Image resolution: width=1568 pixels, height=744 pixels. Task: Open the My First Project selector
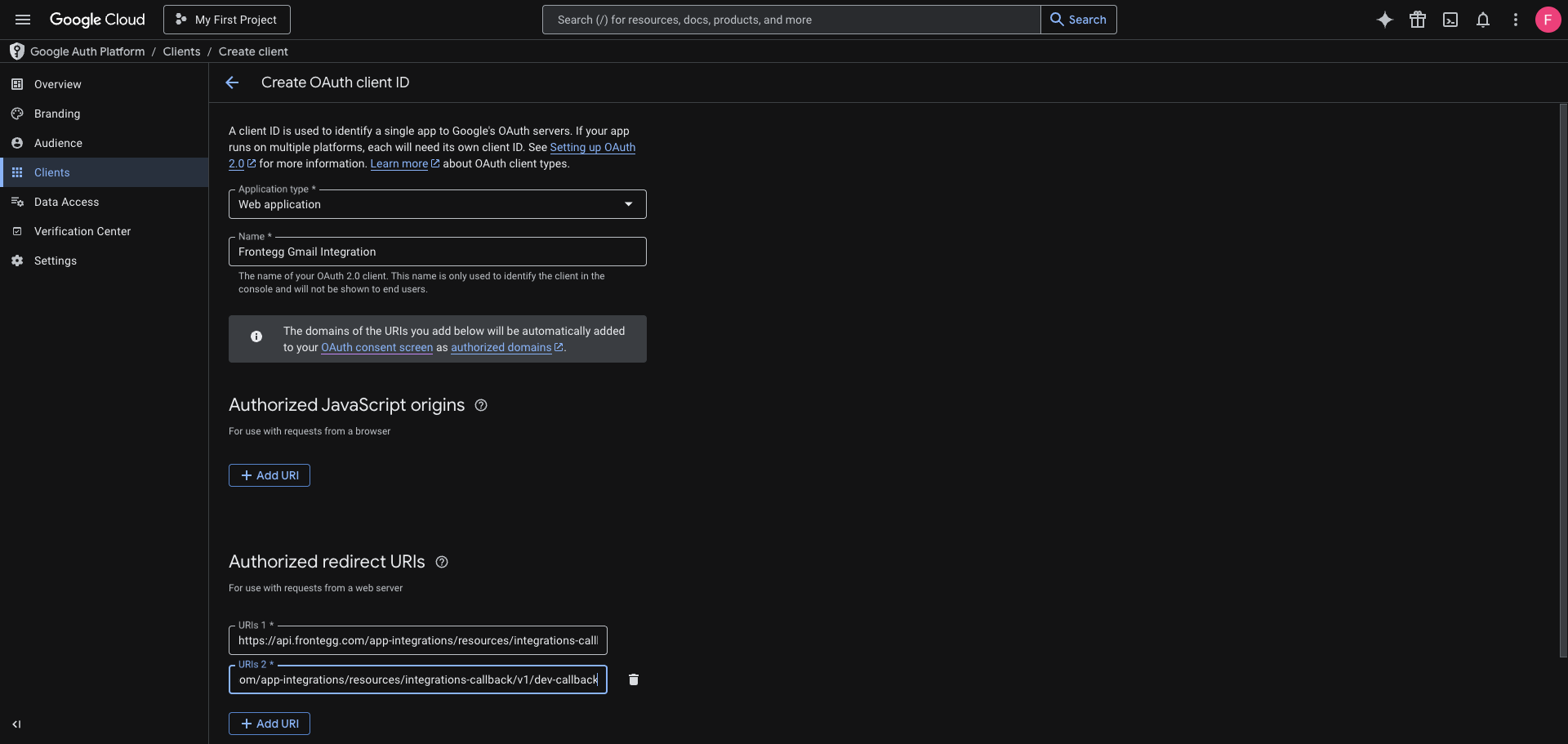pos(227,20)
